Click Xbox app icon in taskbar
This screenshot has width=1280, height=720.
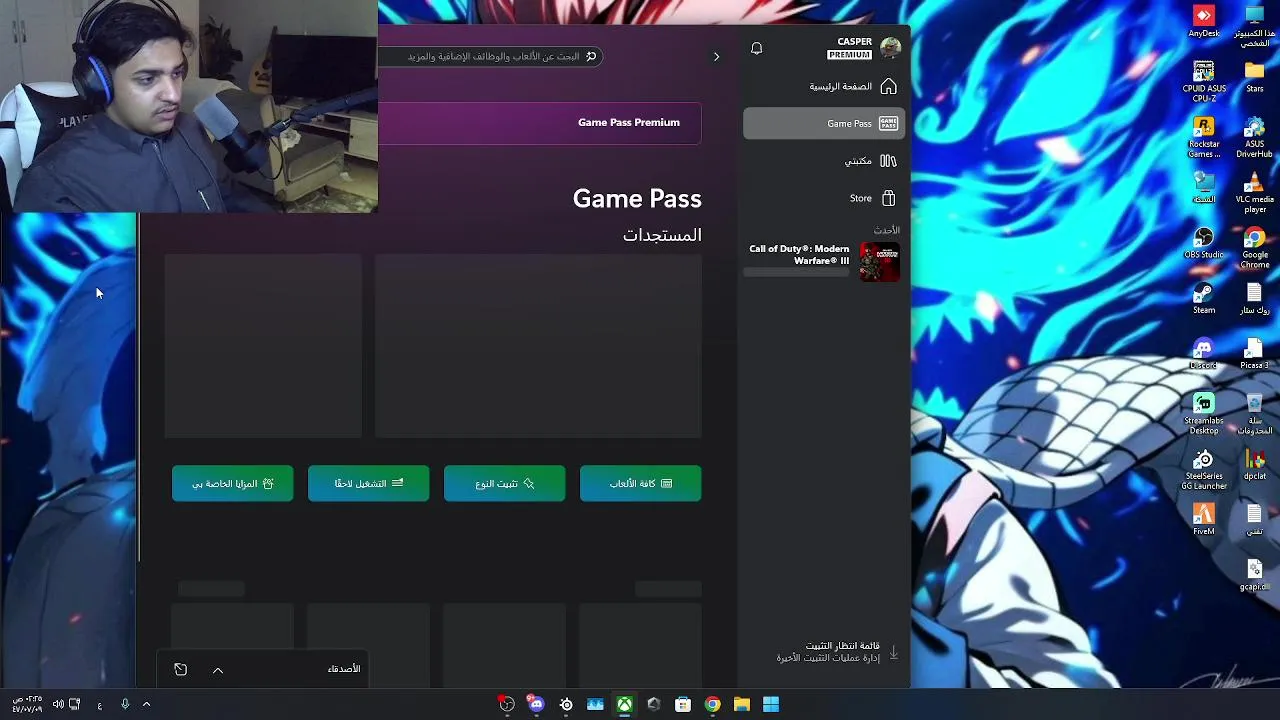(x=624, y=705)
